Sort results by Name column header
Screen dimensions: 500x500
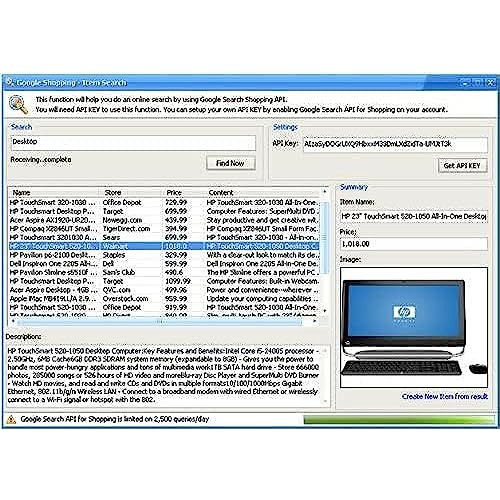pos(54,192)
